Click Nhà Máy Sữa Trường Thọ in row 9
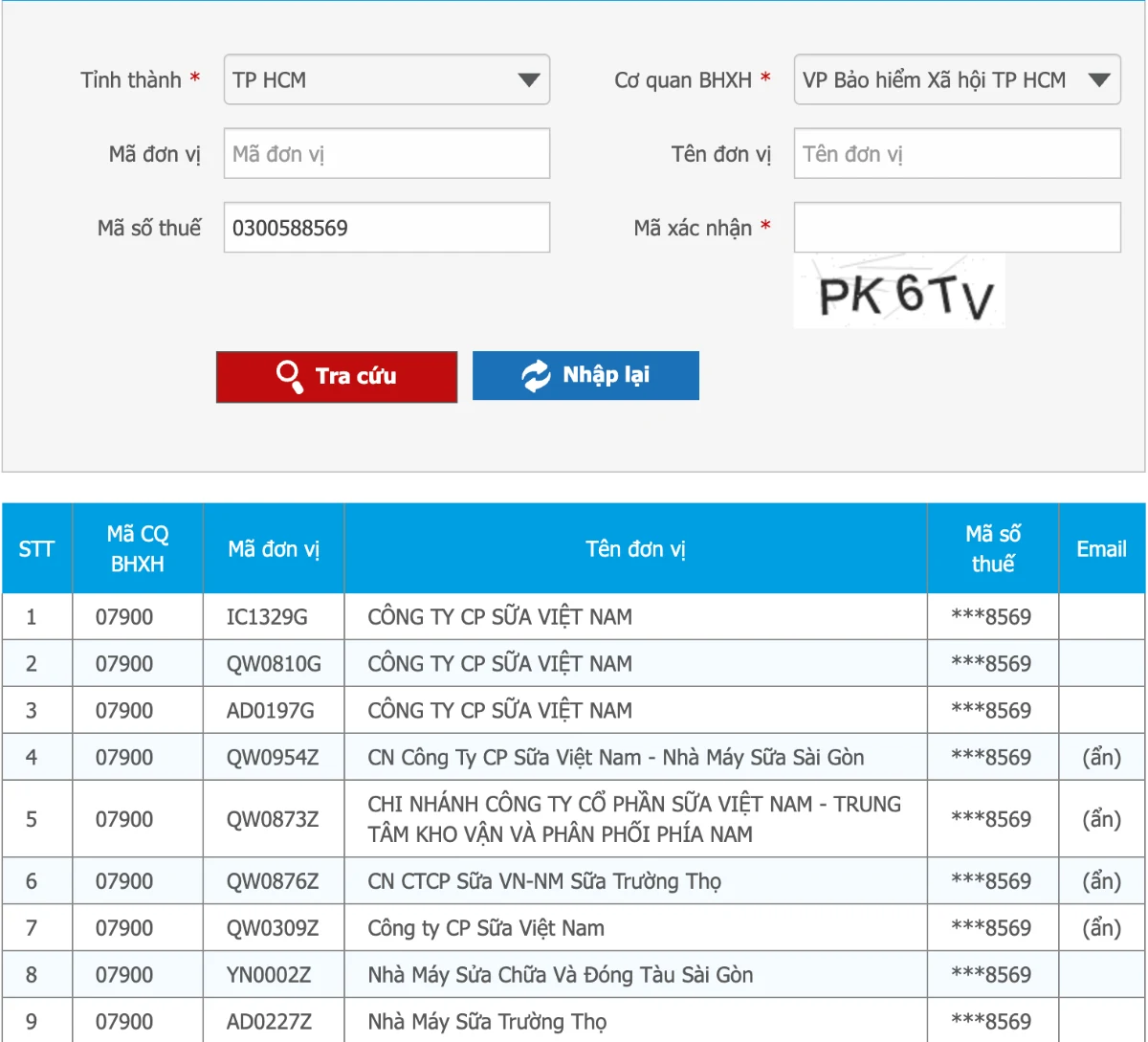1148x1042 pixels. pyautogui.click(x=487, y=1022)
